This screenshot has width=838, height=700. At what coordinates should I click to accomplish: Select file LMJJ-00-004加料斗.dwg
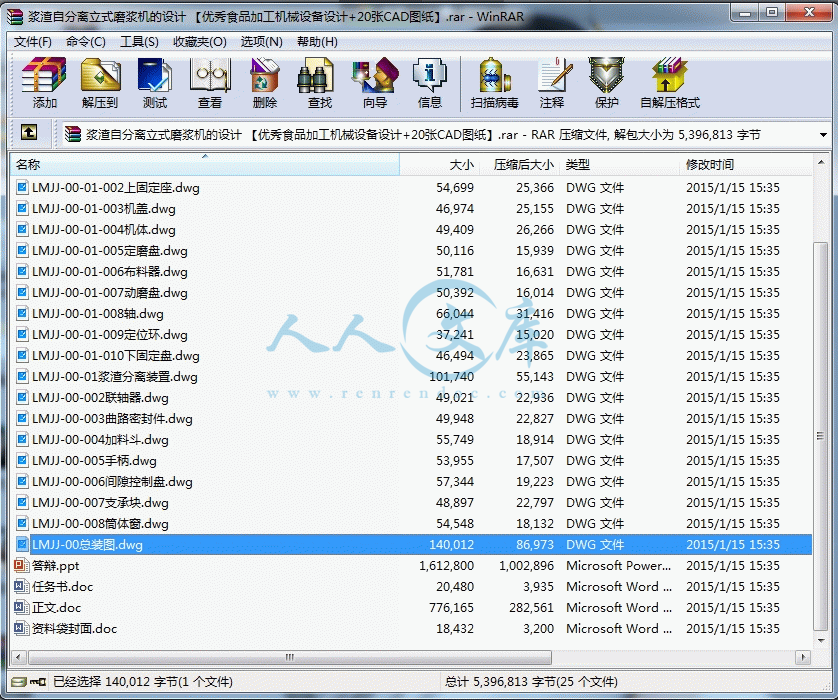[x=100, y=440]
